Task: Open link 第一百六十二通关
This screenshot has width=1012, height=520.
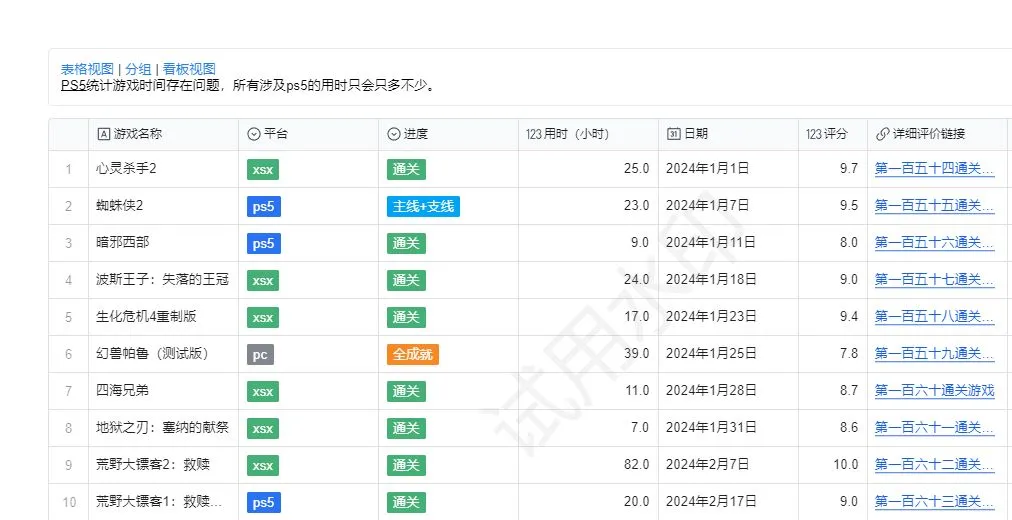Action: tap(935, 465)
